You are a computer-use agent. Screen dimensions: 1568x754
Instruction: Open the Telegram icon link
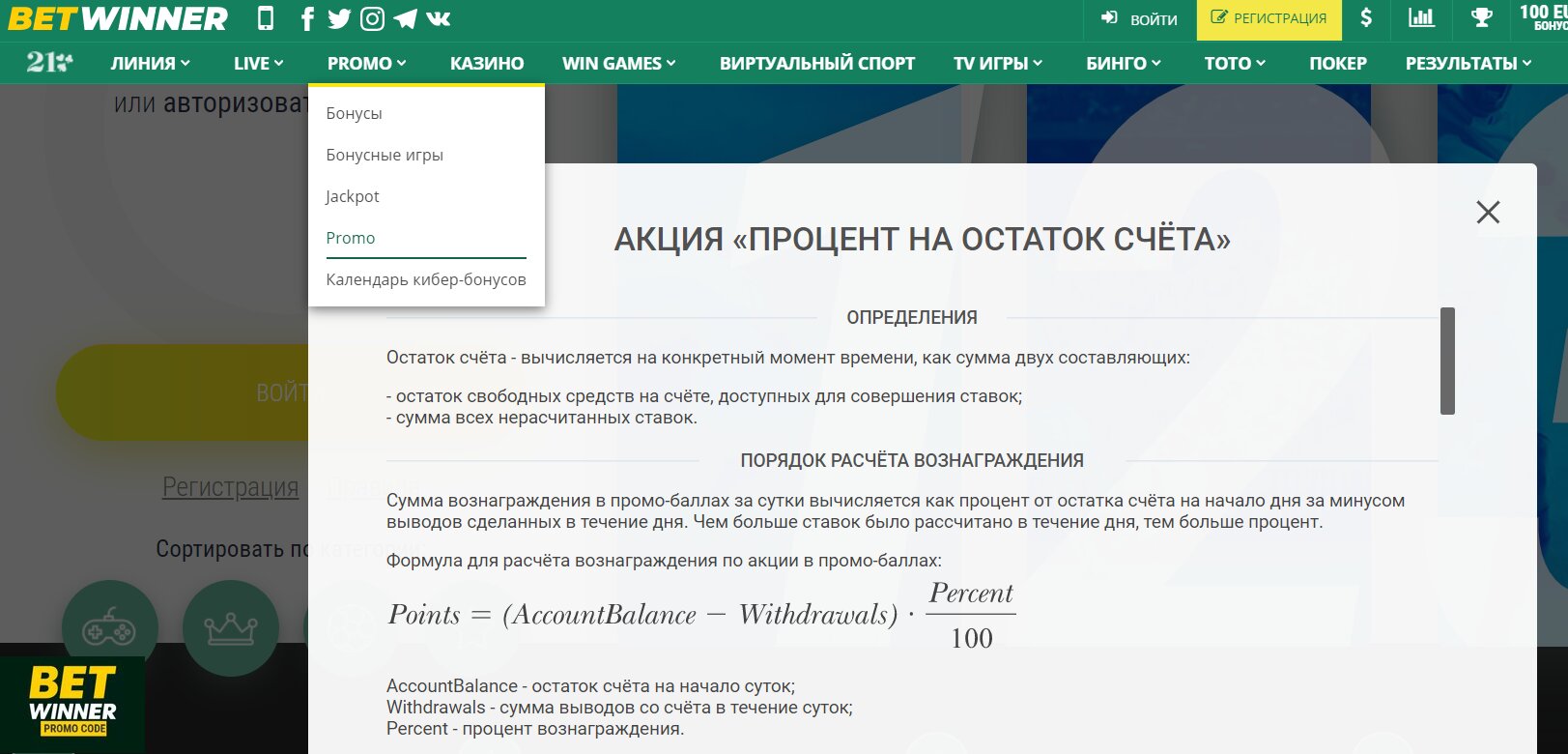click(x=406, y=18)
